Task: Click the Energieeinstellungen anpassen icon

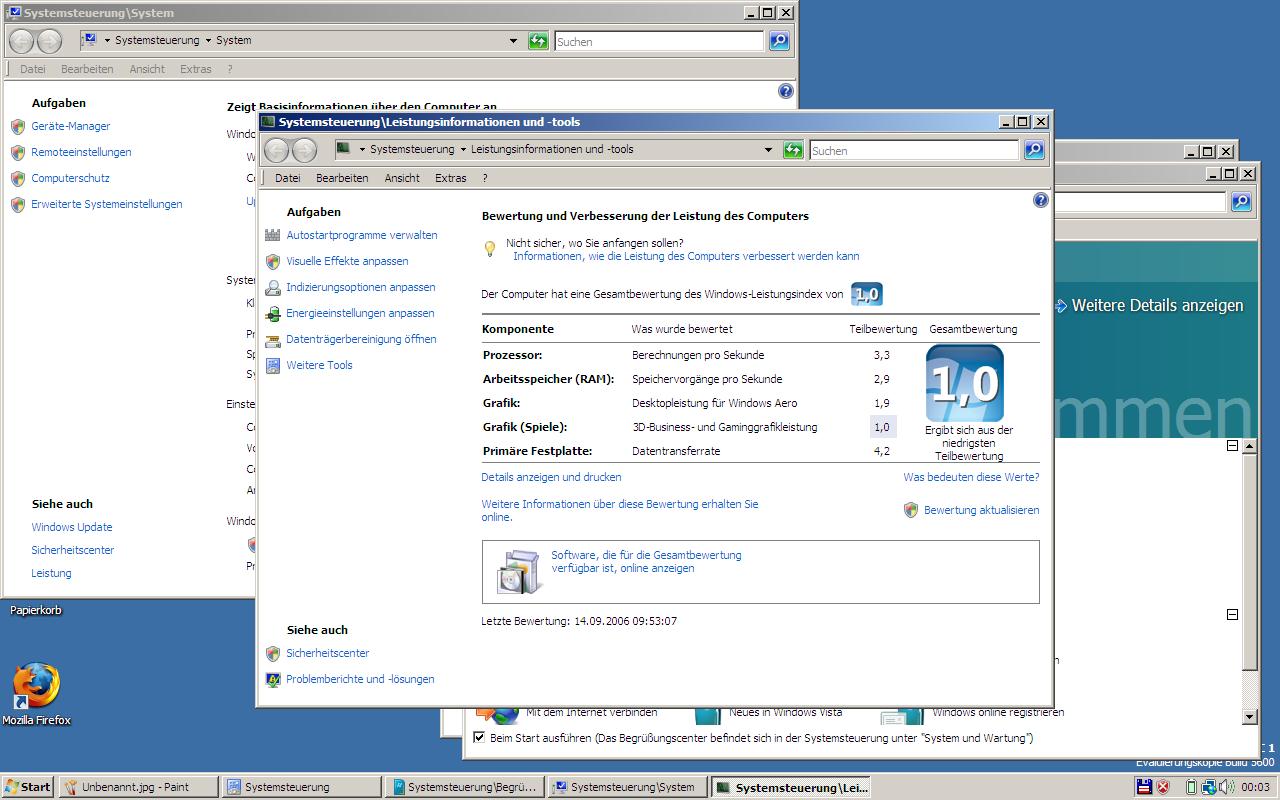Action: pos(273,313)
